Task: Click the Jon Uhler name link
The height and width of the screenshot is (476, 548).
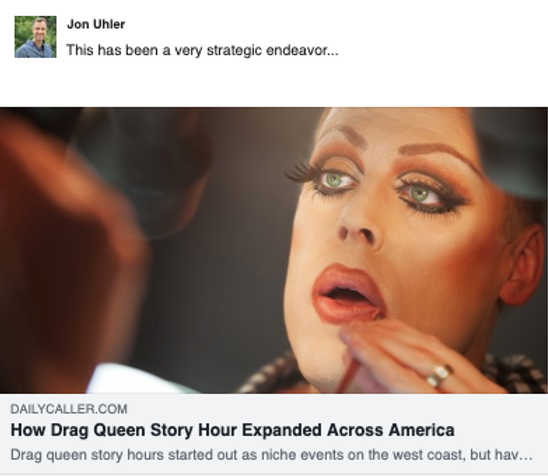Action: [x=96, y=24]
